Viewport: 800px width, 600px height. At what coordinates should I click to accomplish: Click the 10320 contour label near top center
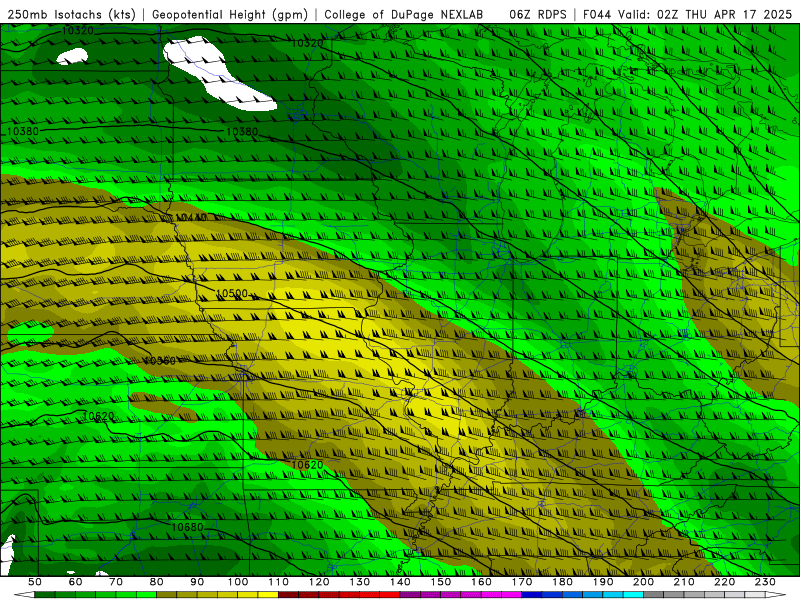(x=307, y=43)
